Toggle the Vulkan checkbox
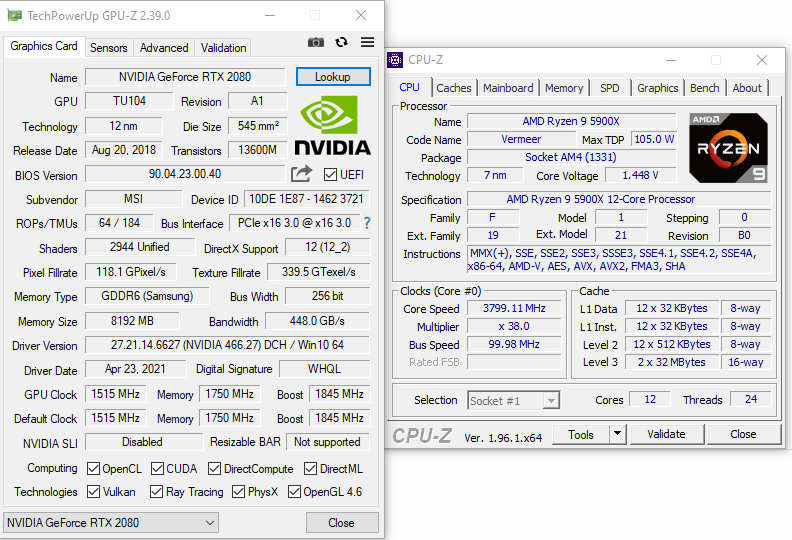The height and width of the screenshot is (540, 792). [x=93, y=492]
